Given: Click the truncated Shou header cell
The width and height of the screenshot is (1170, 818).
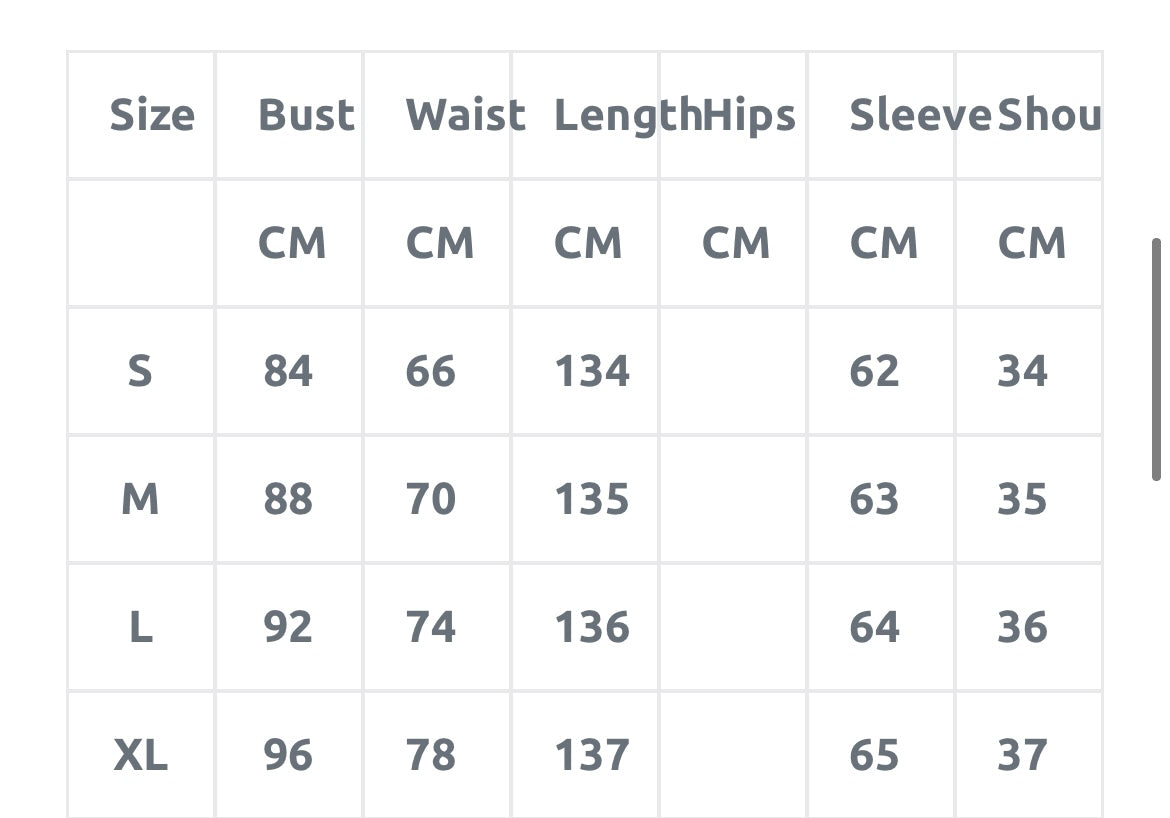Looking at the screenshot, I should [1048, 115].
